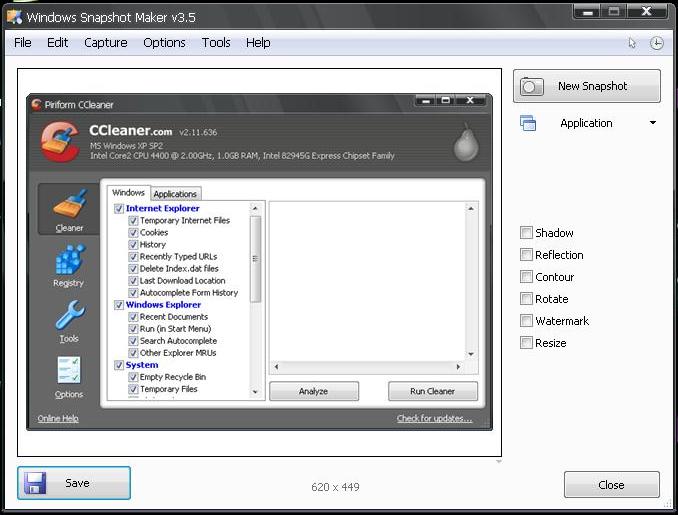Uncheck the Cookies checkbox
Viewport: 678px width, 515px height.
133,233
